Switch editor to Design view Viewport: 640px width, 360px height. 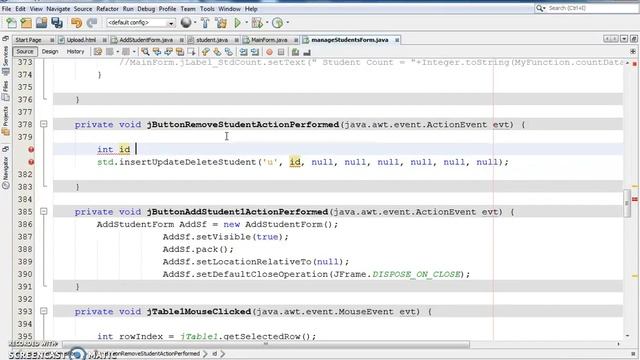click(50, 51)
